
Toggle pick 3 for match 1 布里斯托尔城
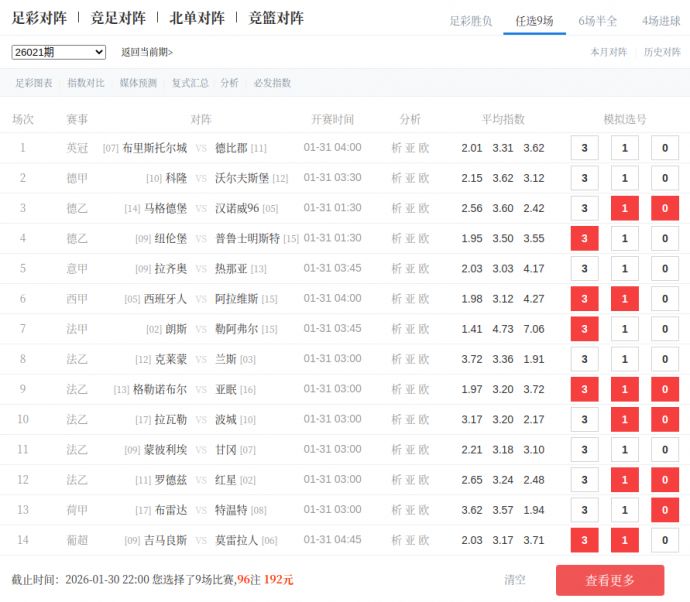click(584, 148)
